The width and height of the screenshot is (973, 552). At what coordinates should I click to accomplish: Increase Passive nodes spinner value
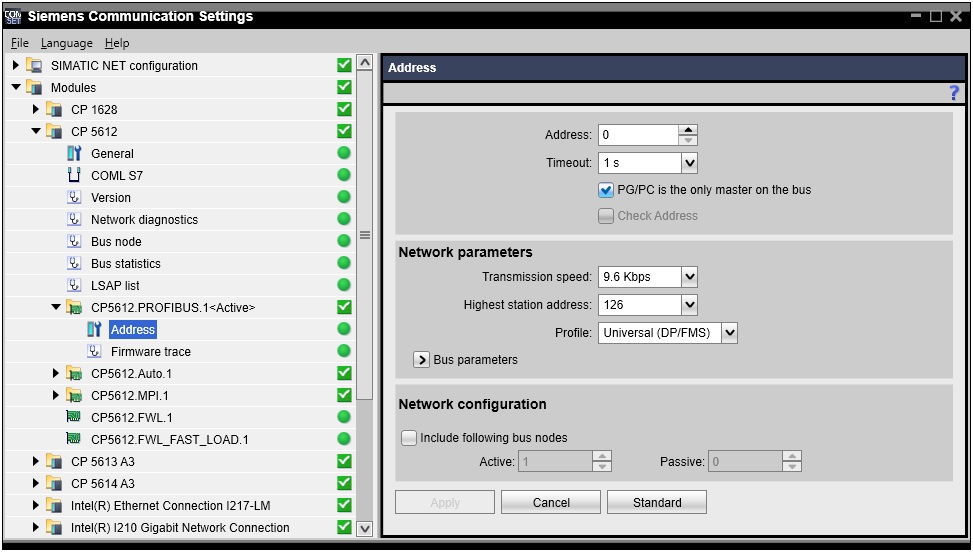(792, 456)
